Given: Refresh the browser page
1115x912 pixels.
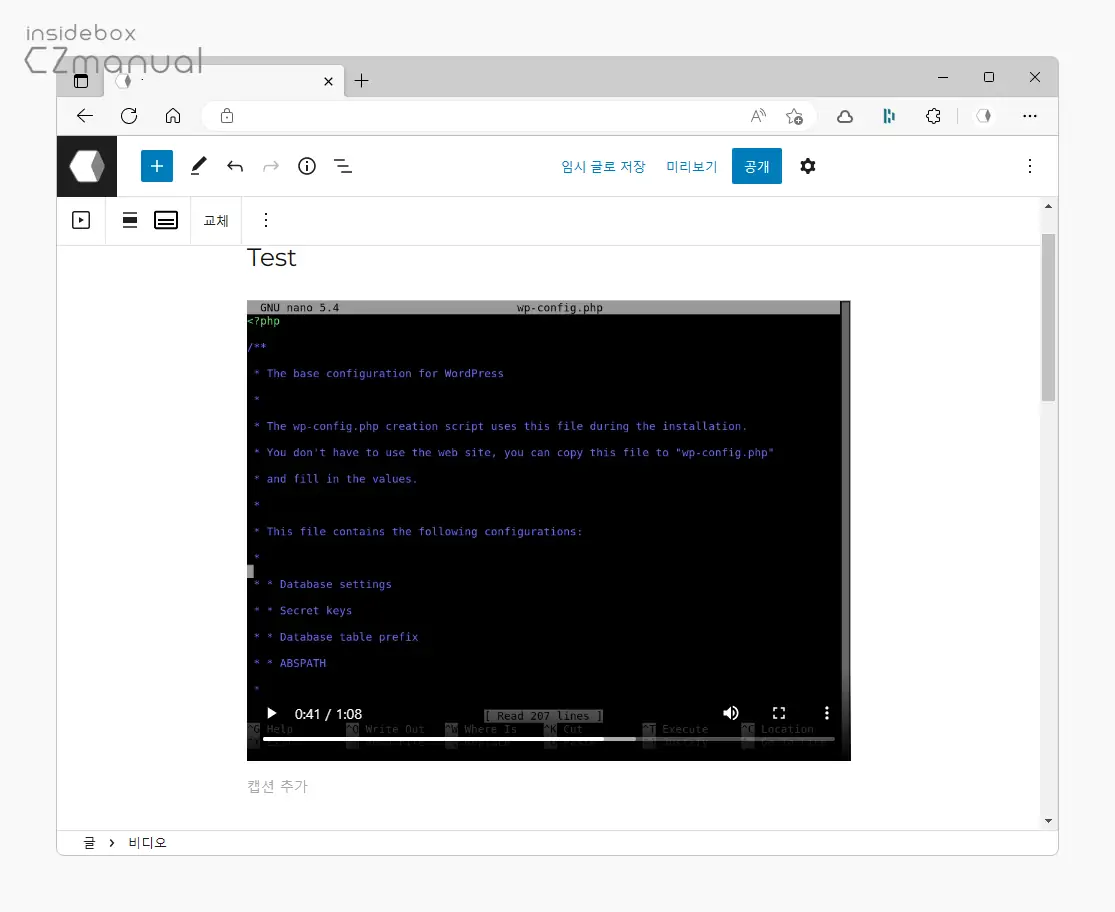Looking at the screenshot, I should tap(129, 116).
